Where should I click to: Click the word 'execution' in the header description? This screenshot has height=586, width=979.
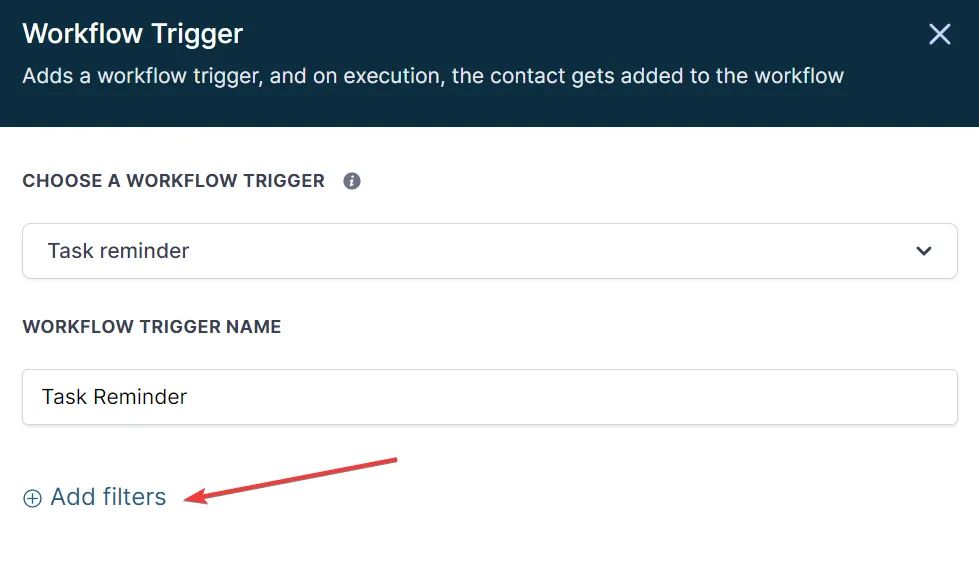[393, 76]
